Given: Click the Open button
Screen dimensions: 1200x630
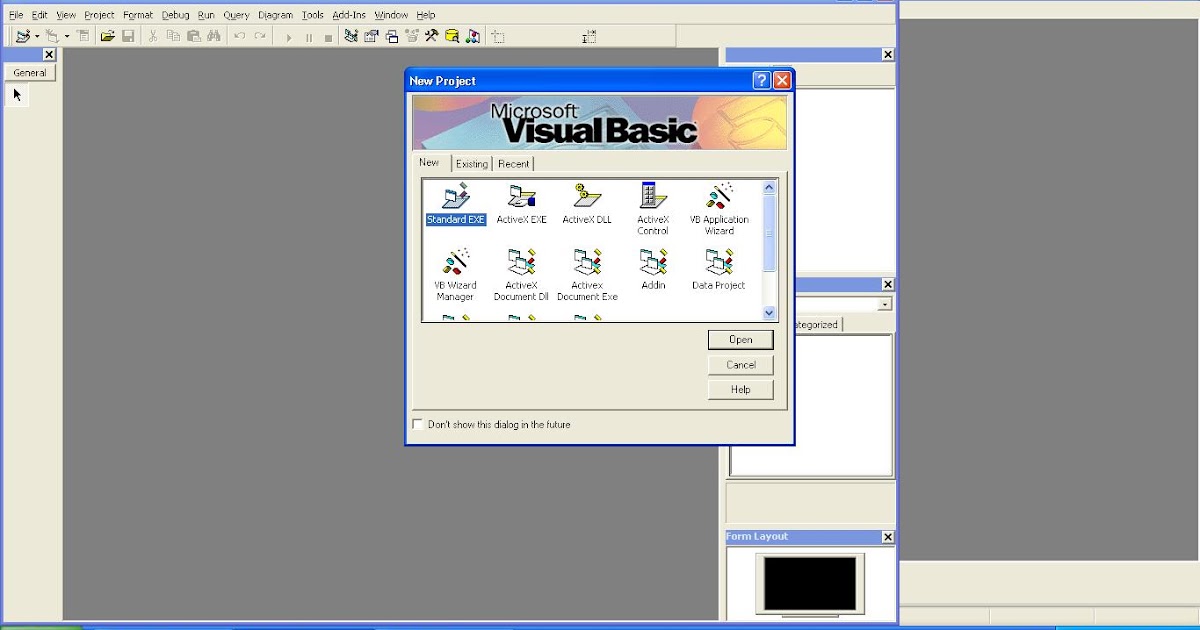Looking at the screenshot, I should pyautogui.click(x=740, y=340).
